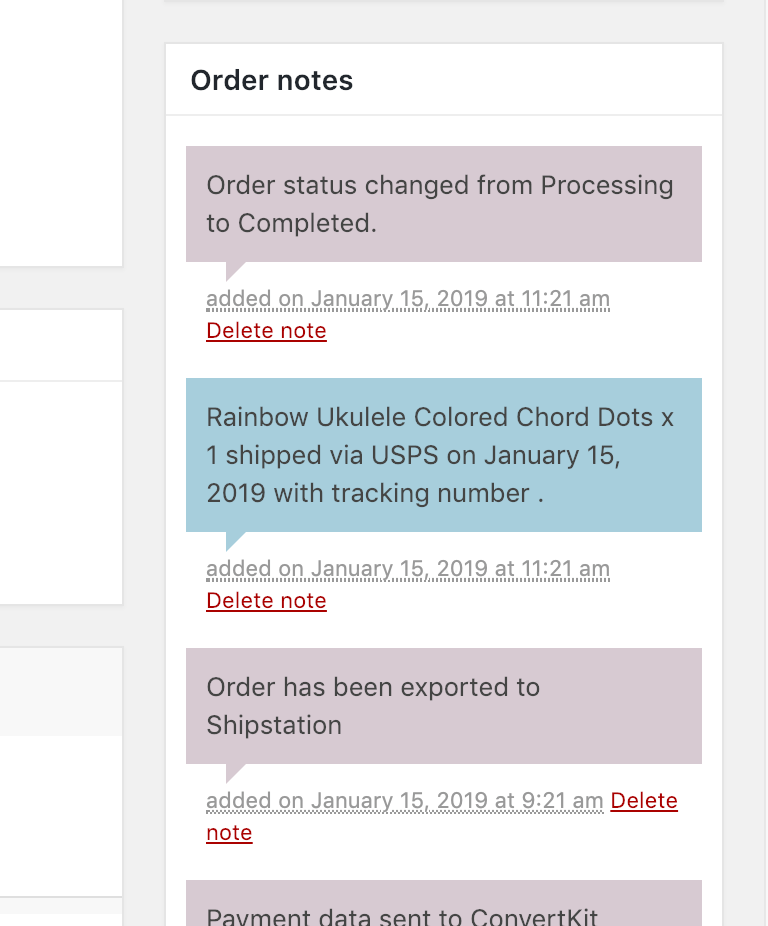
Task: Click the 'Order notes' panel heading
Action: [x=271, y=80]
